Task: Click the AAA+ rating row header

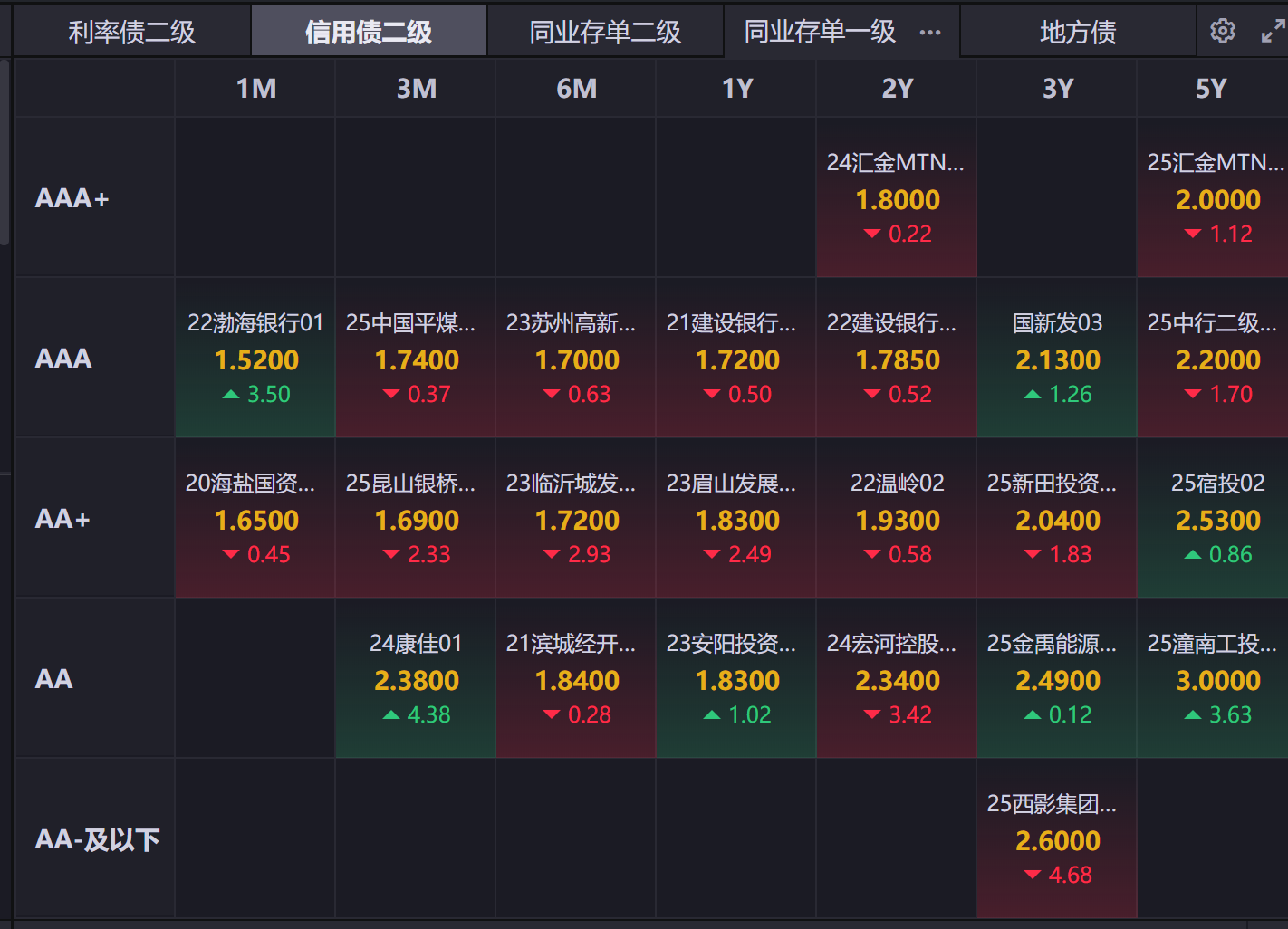Action: [72, 198]
